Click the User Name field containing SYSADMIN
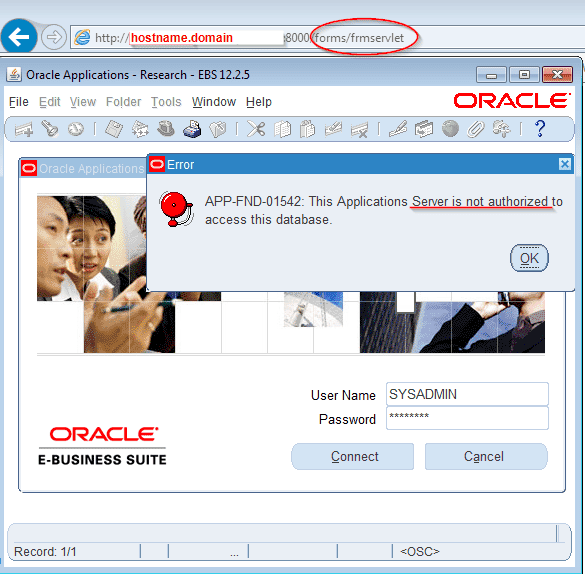The width and height of the screenshot is (585, 574). 467,394
